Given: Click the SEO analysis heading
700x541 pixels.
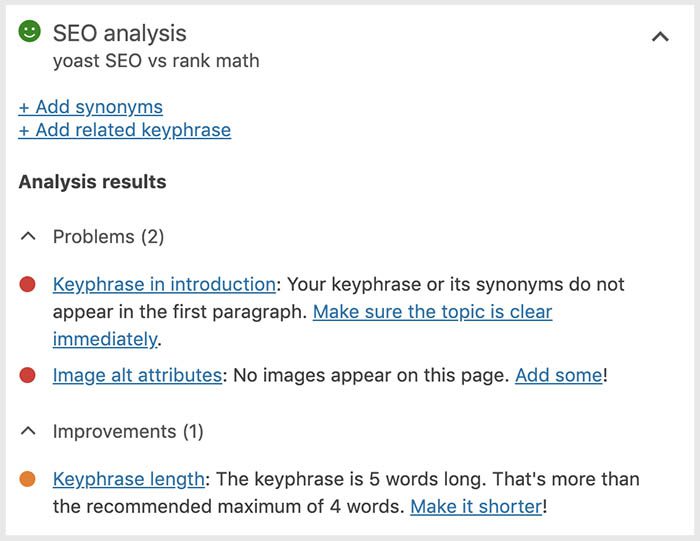Looking at the screenshot, I should point(120,33).
